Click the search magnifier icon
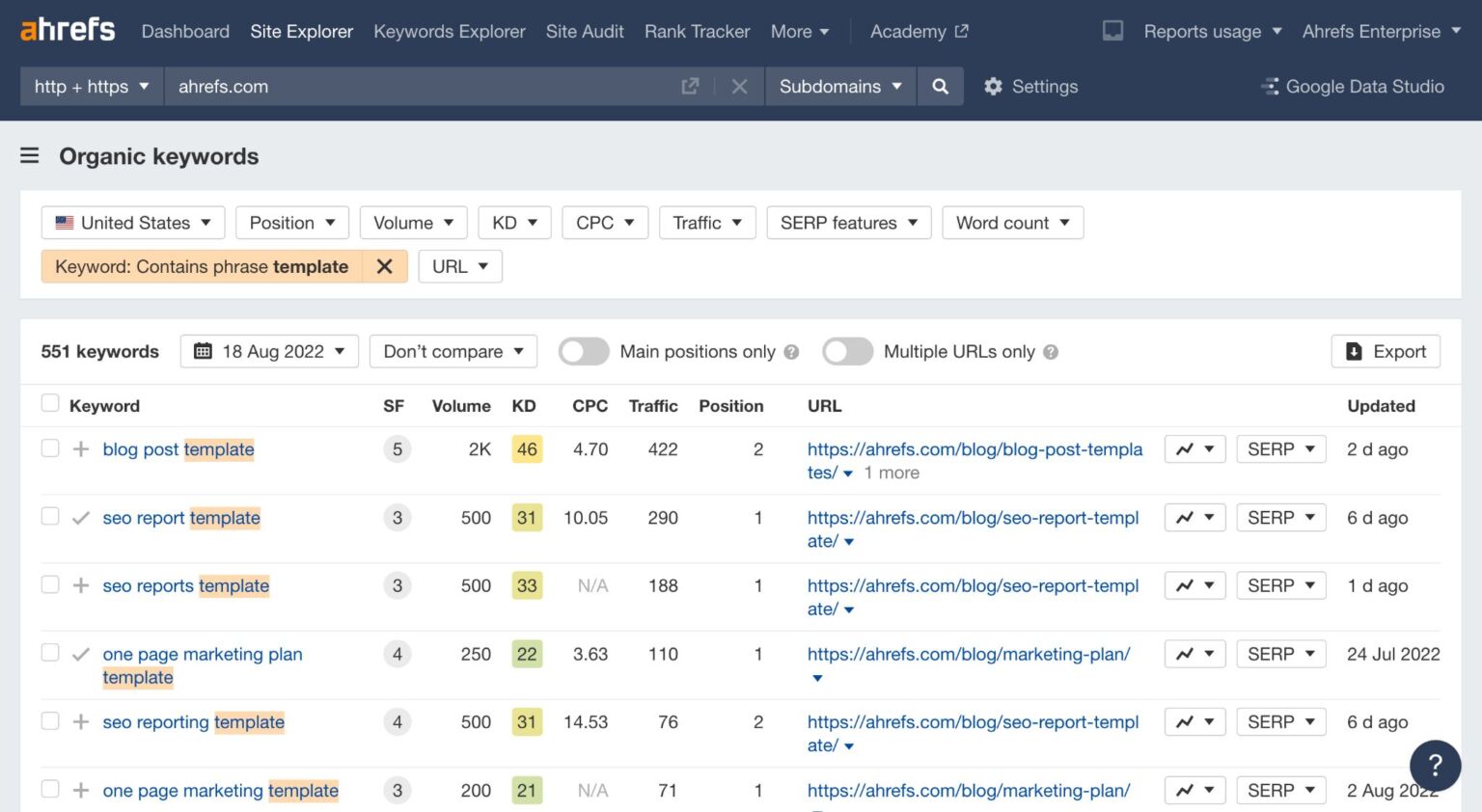Image resolution: width=1482 pixels, height=812 pixels. [940, 86]
